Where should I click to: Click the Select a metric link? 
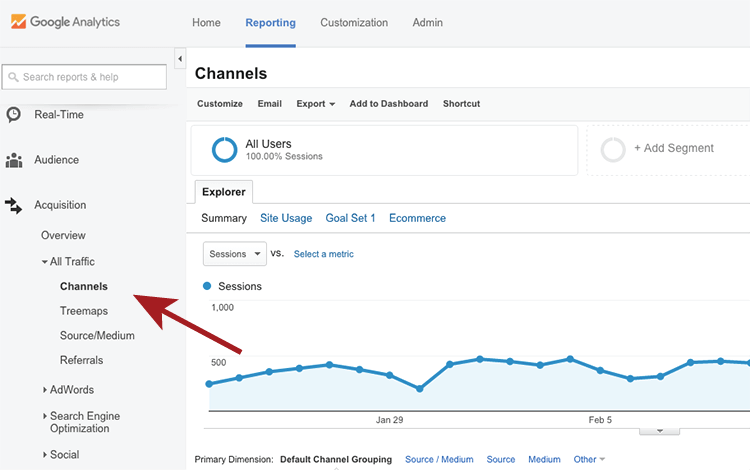pyautogui.click(x=323, y=254)
